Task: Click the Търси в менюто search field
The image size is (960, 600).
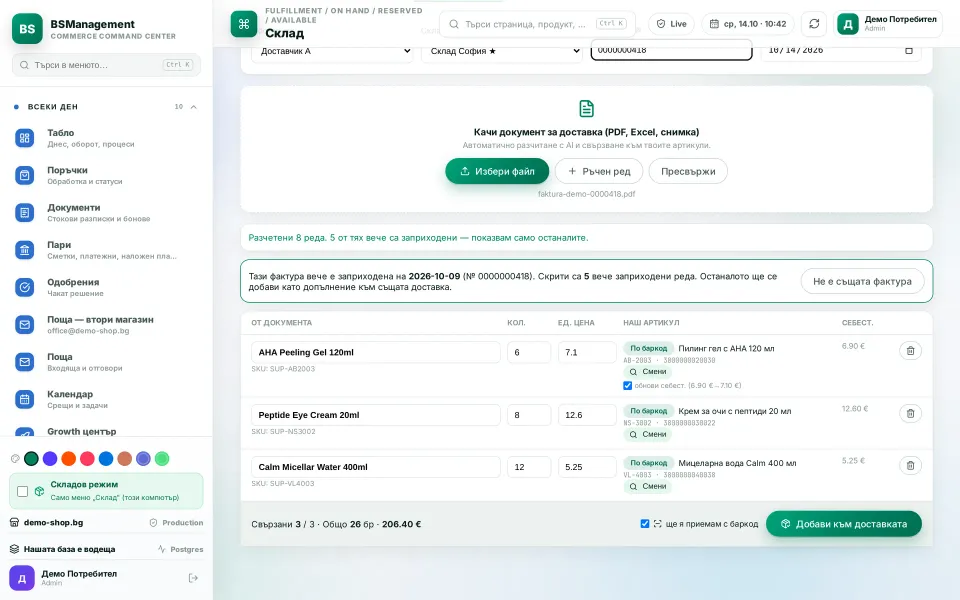Action: (107, 65)
